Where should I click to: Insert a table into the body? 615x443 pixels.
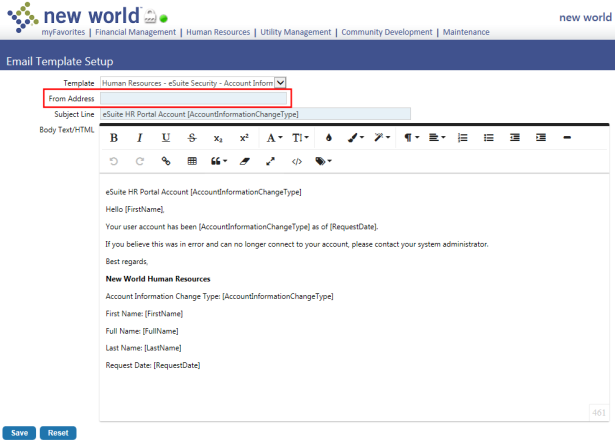pos(192,160)
